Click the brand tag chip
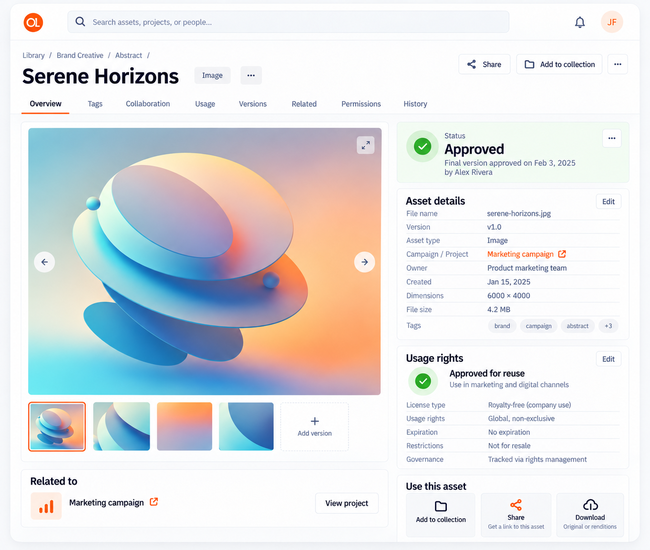650x550 pixels. coord(502,326)
